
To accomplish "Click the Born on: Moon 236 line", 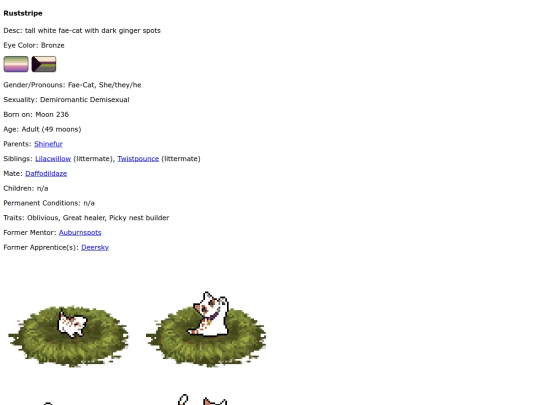I will coord(36,114).
